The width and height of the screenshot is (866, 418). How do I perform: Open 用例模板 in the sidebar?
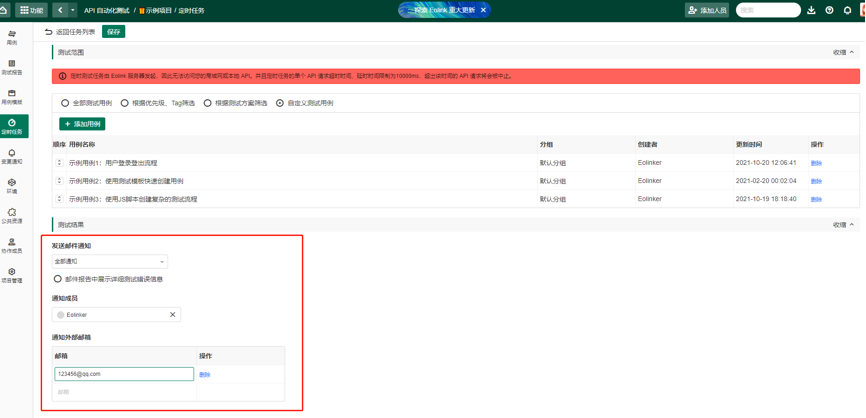[x=12, y=97]
